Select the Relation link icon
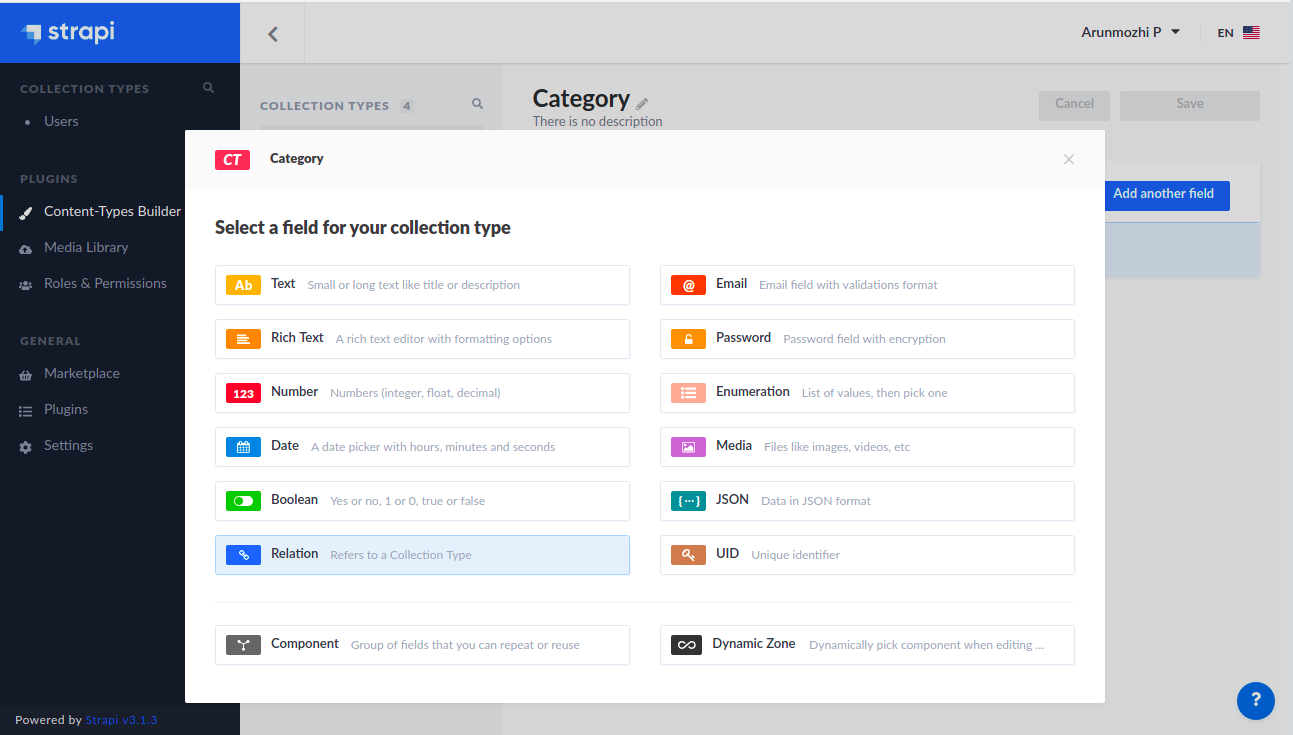 (243, 555)
